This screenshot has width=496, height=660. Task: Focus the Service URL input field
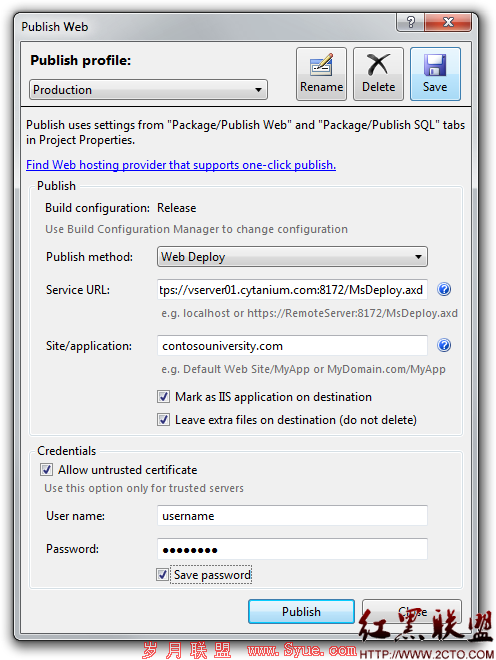click(x=292, y=290)
